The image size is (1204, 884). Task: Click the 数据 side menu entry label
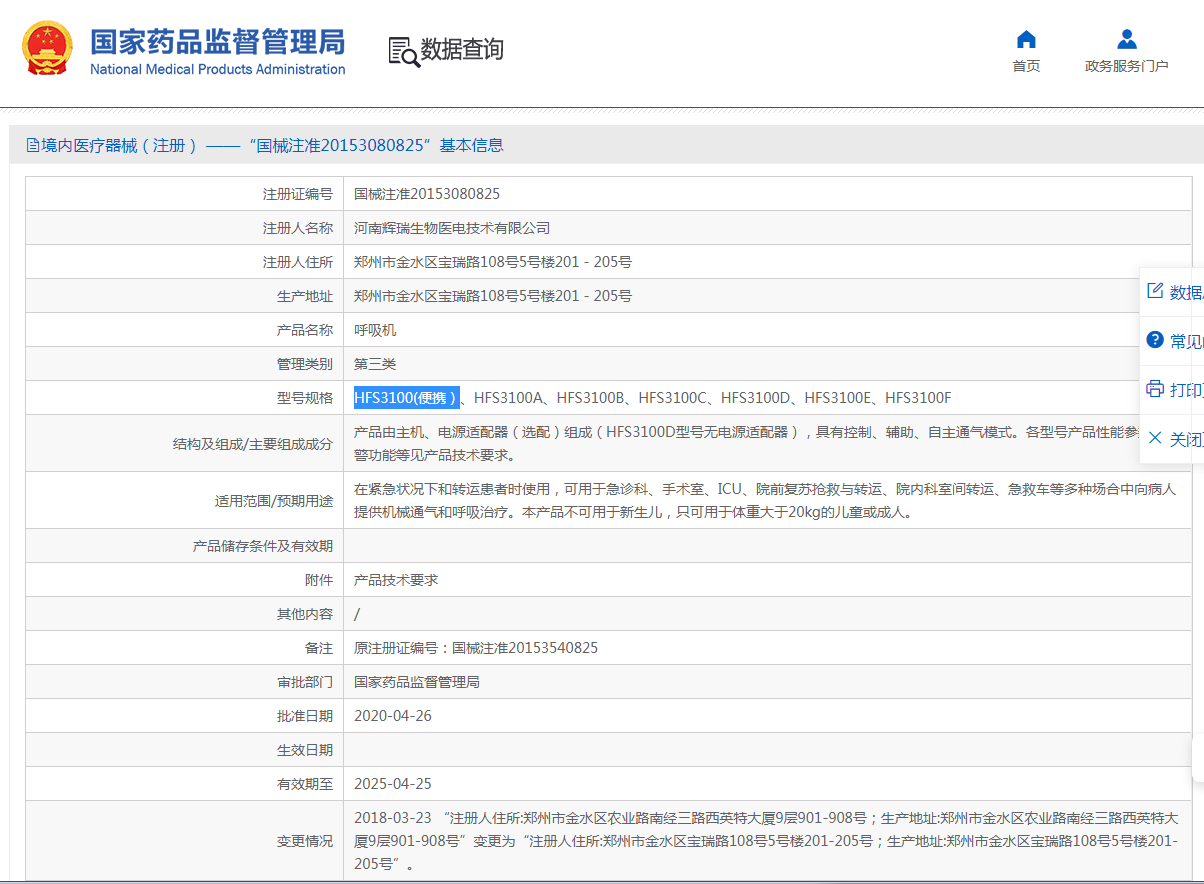(1187, 292)
